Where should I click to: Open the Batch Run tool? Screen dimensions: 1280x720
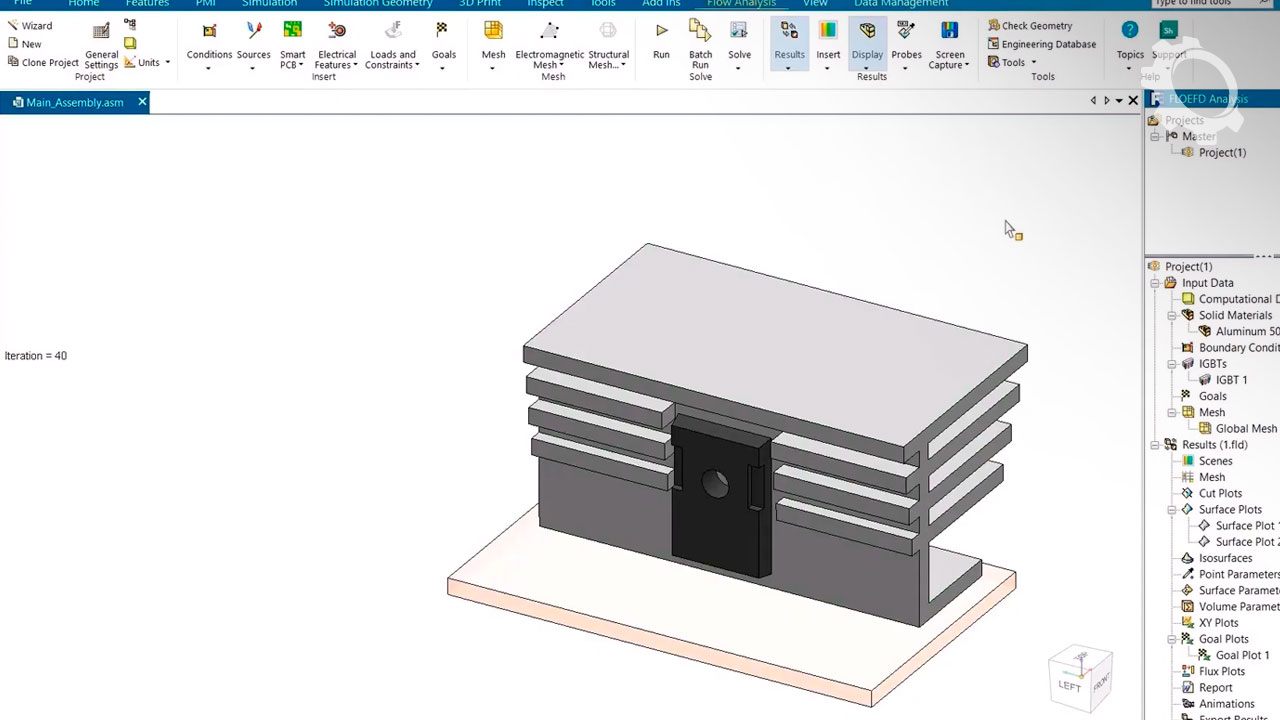[700, 32]
